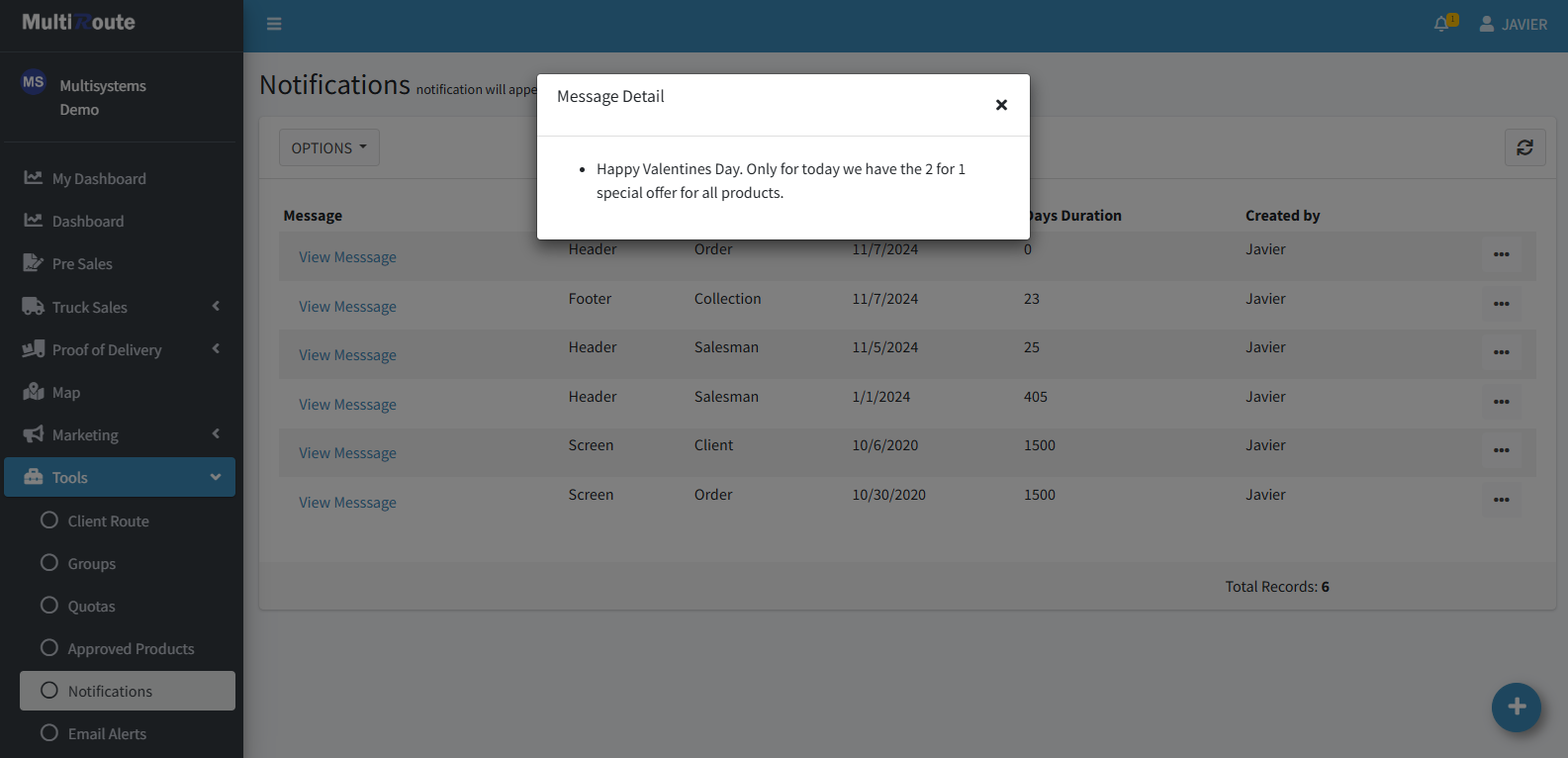
Task: Expand the Marketing submenu chevron
Action: click(216, 433)
